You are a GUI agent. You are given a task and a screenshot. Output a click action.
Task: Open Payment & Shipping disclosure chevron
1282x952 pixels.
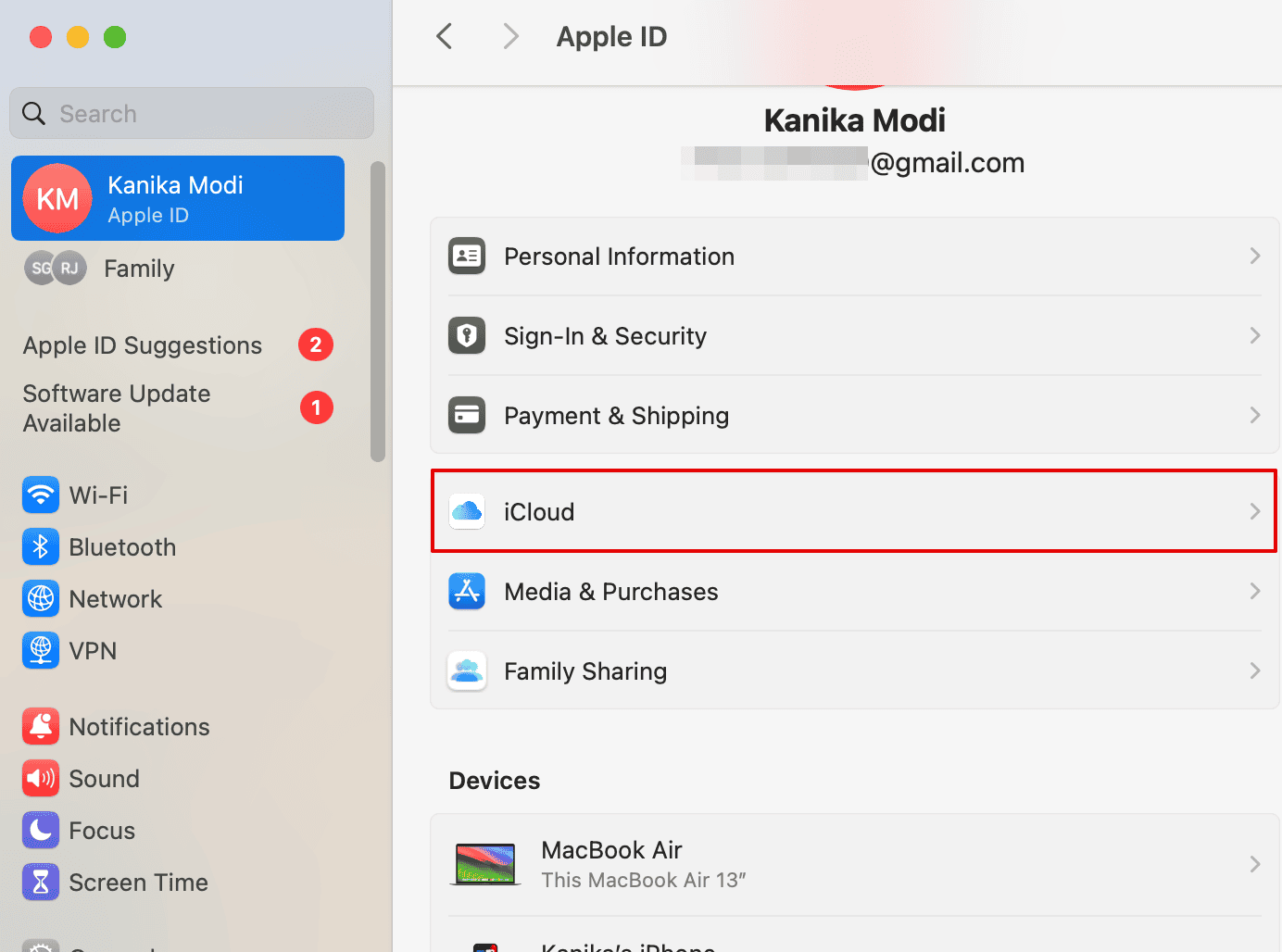[x=1255, y=416]
